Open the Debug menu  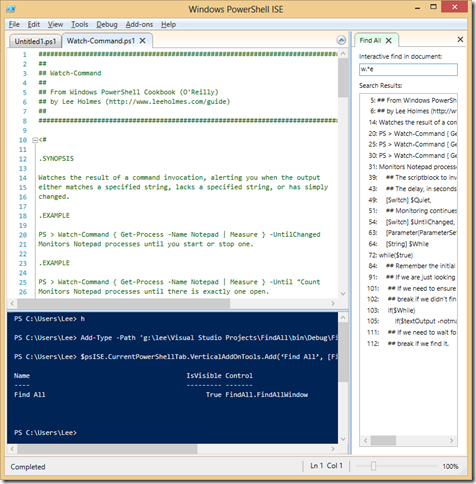click(x=107, y=24)
